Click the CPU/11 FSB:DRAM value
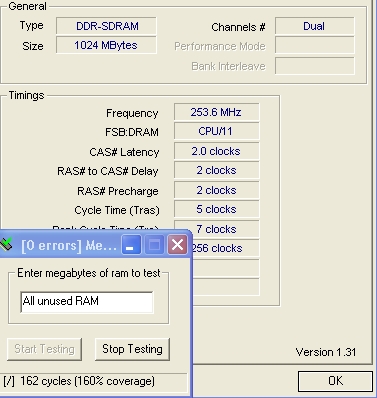This screenshot has height=398, width=377. 216,131
